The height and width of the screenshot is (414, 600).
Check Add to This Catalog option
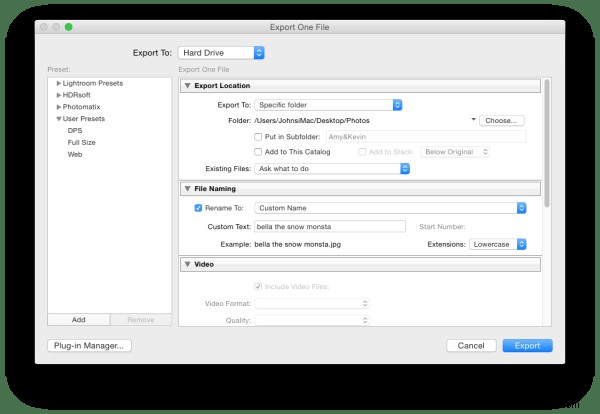tap(258, 152)
